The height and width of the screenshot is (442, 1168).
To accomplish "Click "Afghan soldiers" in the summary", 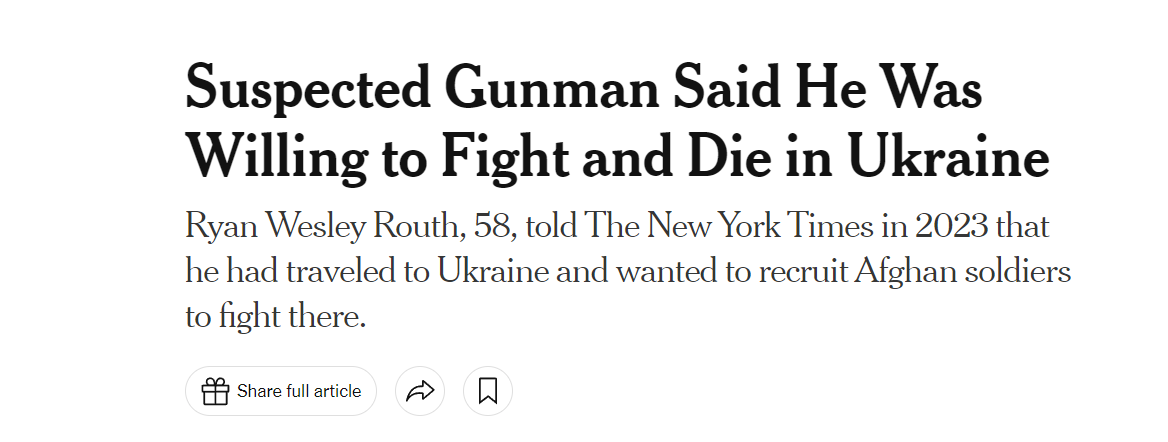I will point(962,272).
